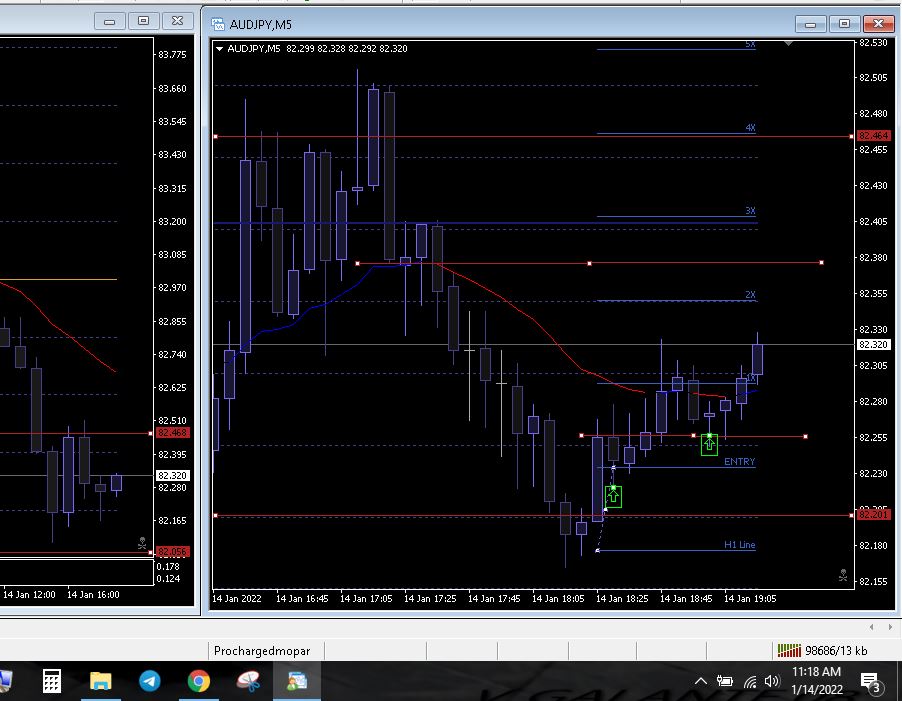This screenshot has width=902, height=701.
Task: Open the Calculator app in taskbar
Action: (x=52, y=681)
